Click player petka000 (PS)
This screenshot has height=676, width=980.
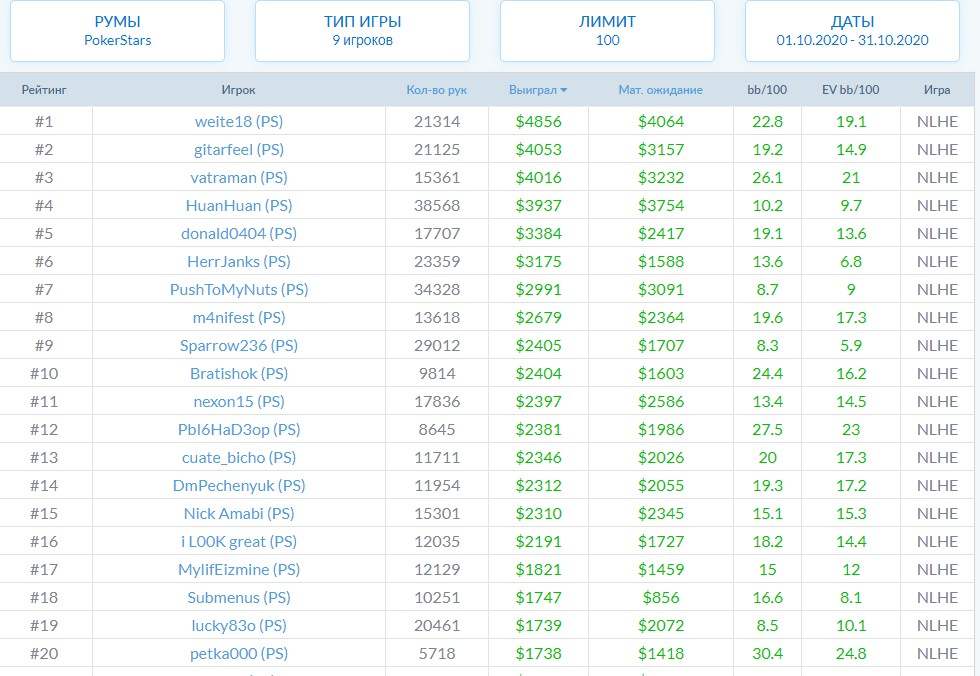tap(239, 653)
